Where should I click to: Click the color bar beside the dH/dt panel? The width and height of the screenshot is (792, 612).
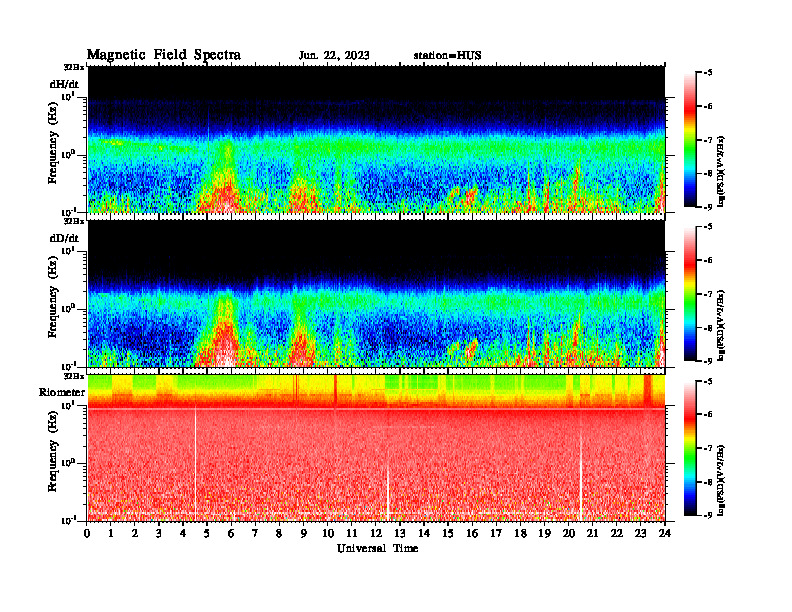pyautogui.click(x=690, y=139)
